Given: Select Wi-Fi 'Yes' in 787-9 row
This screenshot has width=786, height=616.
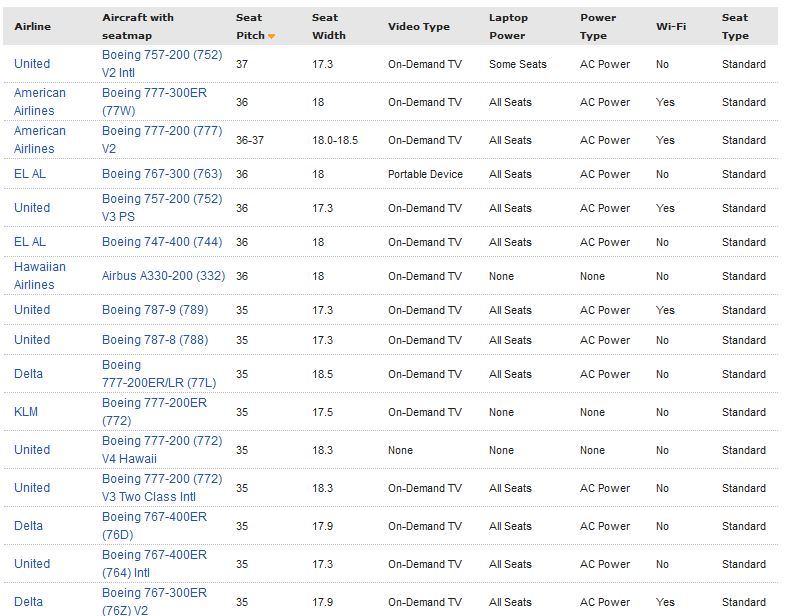Looking at the screenshot, I should [x=665, y=310].
